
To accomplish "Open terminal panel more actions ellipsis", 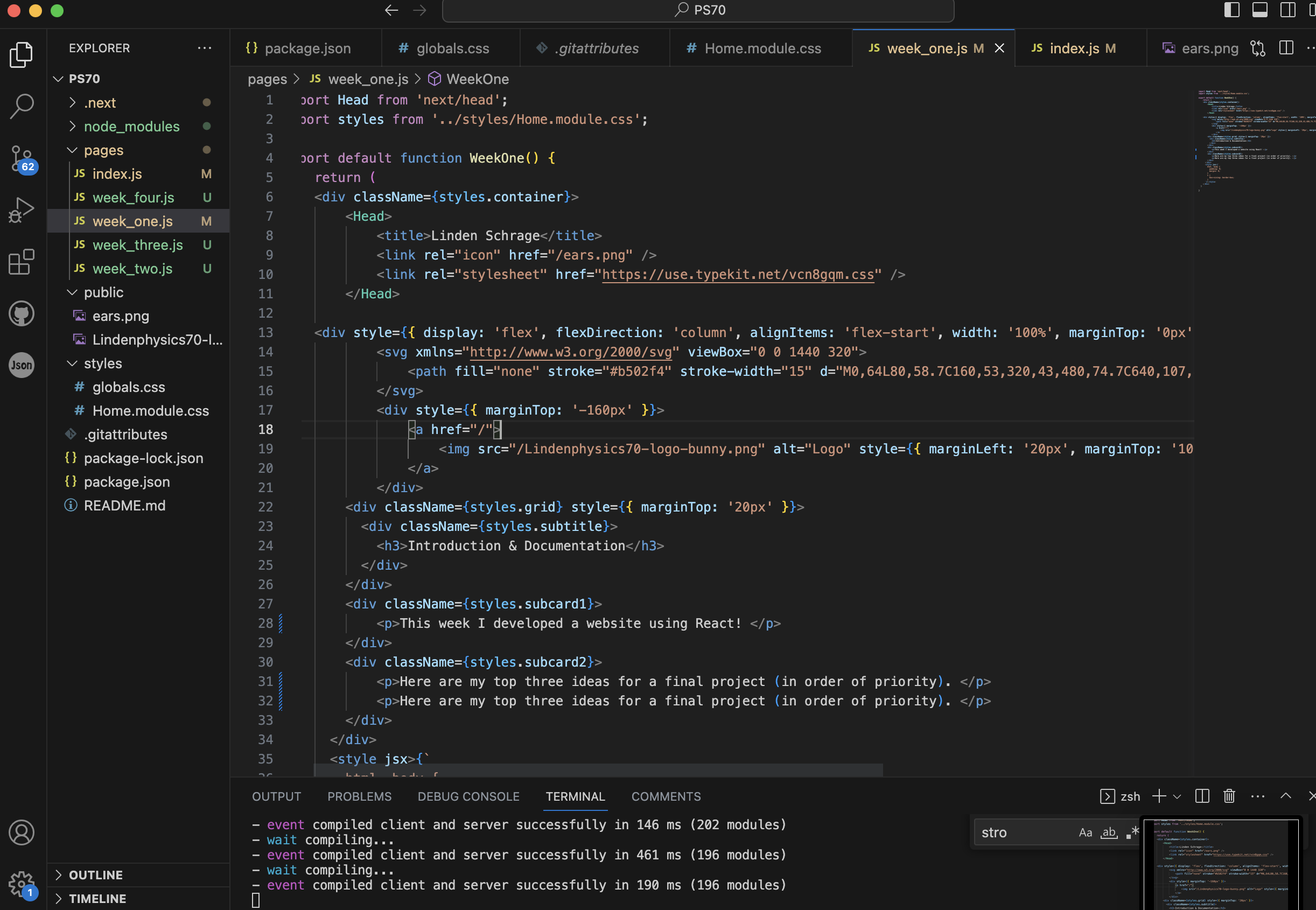I will [1258, 796].
